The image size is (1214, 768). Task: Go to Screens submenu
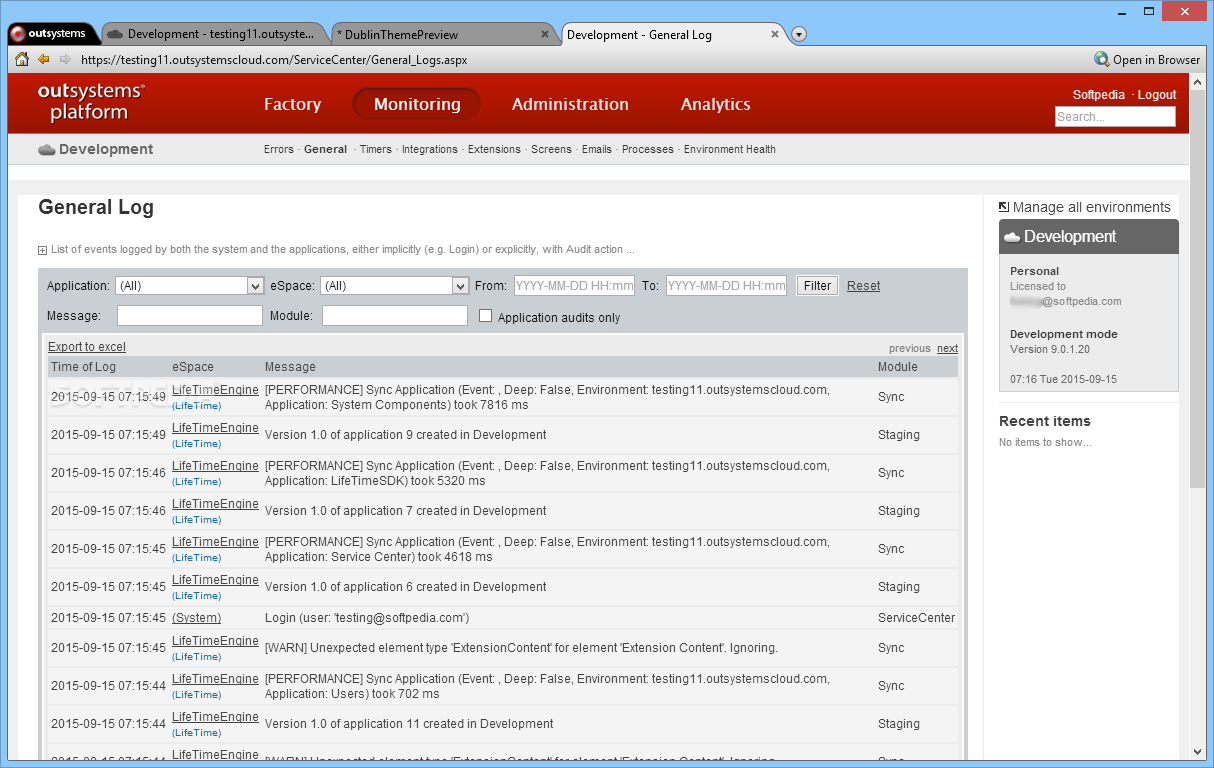551,149
